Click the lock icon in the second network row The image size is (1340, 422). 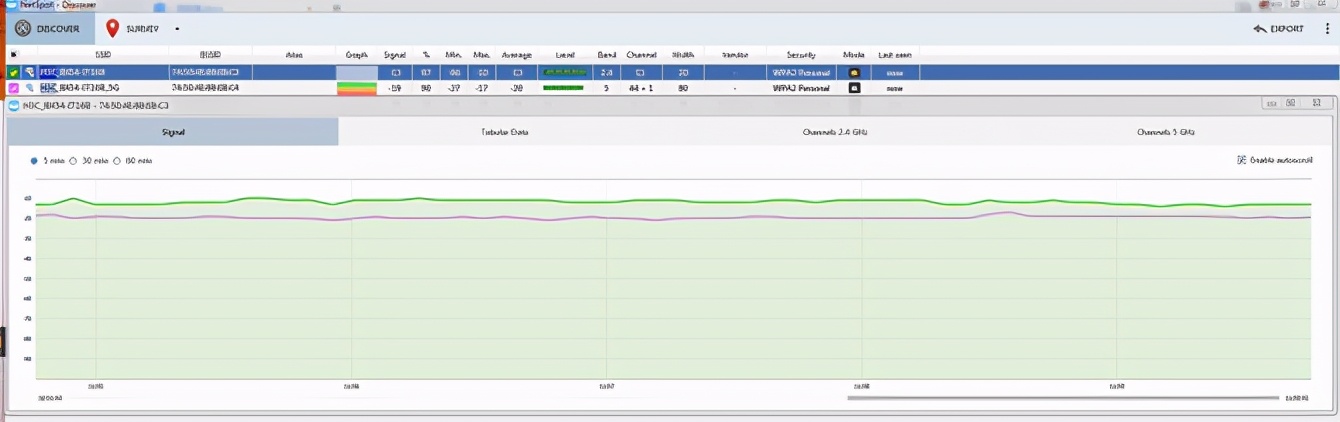tap(854, 88)
